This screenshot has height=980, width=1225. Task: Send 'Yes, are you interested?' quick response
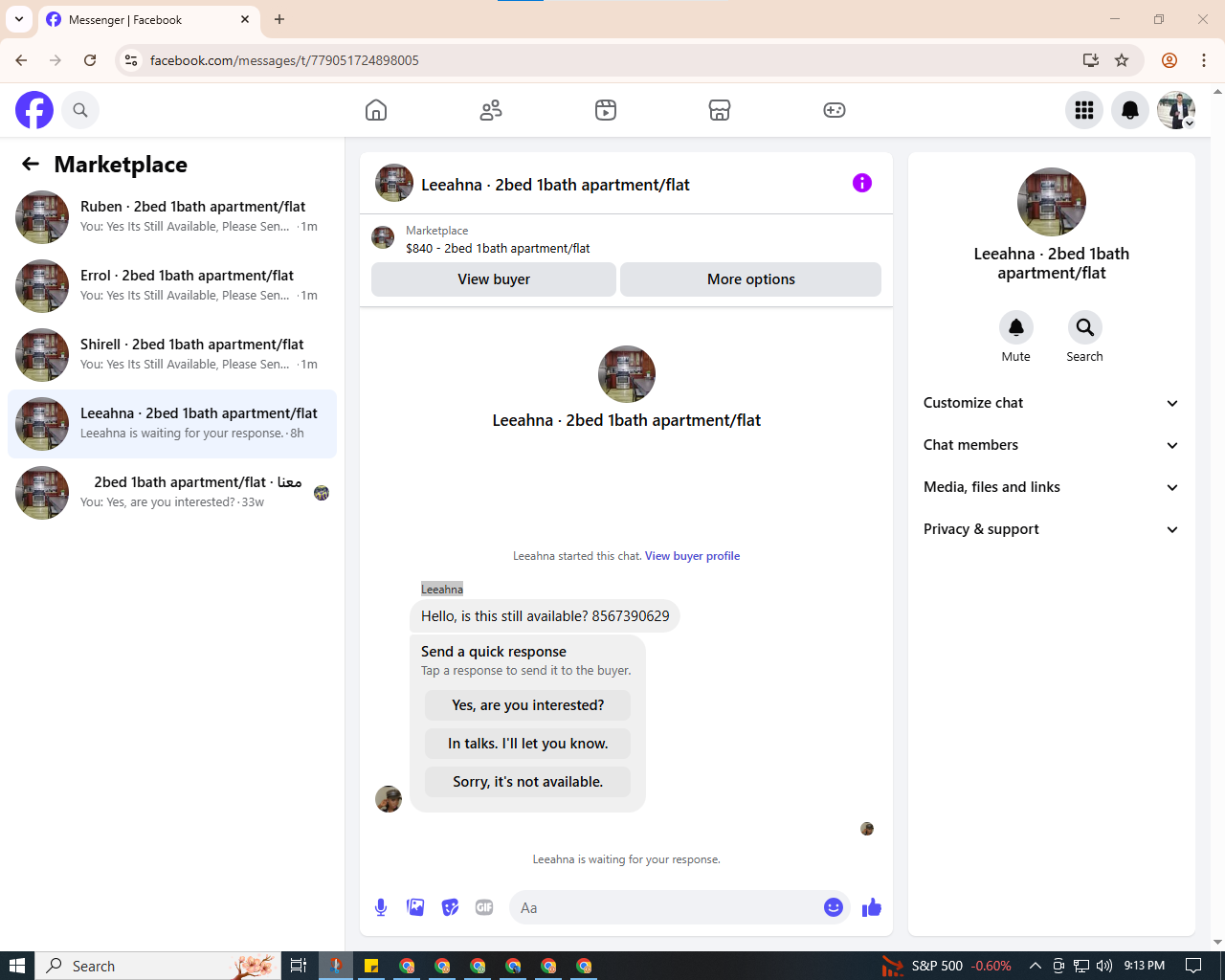528,705
